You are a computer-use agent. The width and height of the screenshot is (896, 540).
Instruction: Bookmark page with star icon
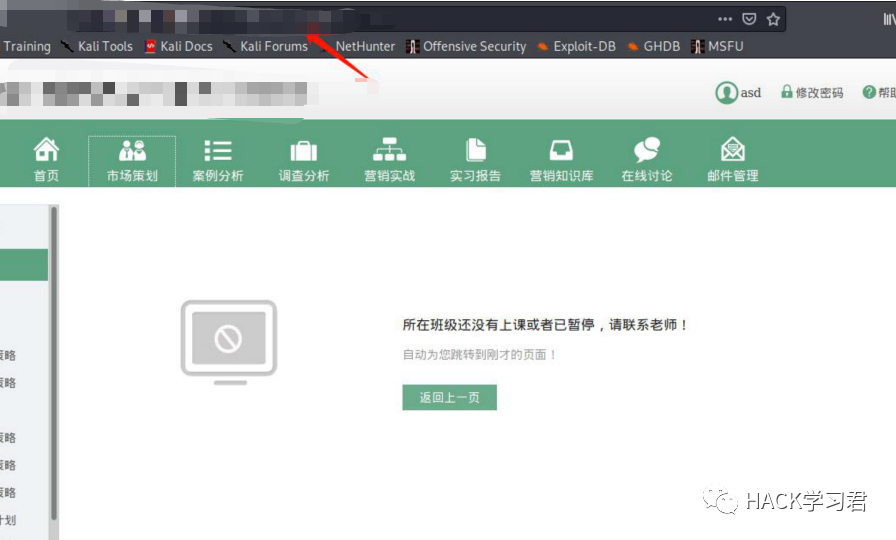(x=773, y=19)
